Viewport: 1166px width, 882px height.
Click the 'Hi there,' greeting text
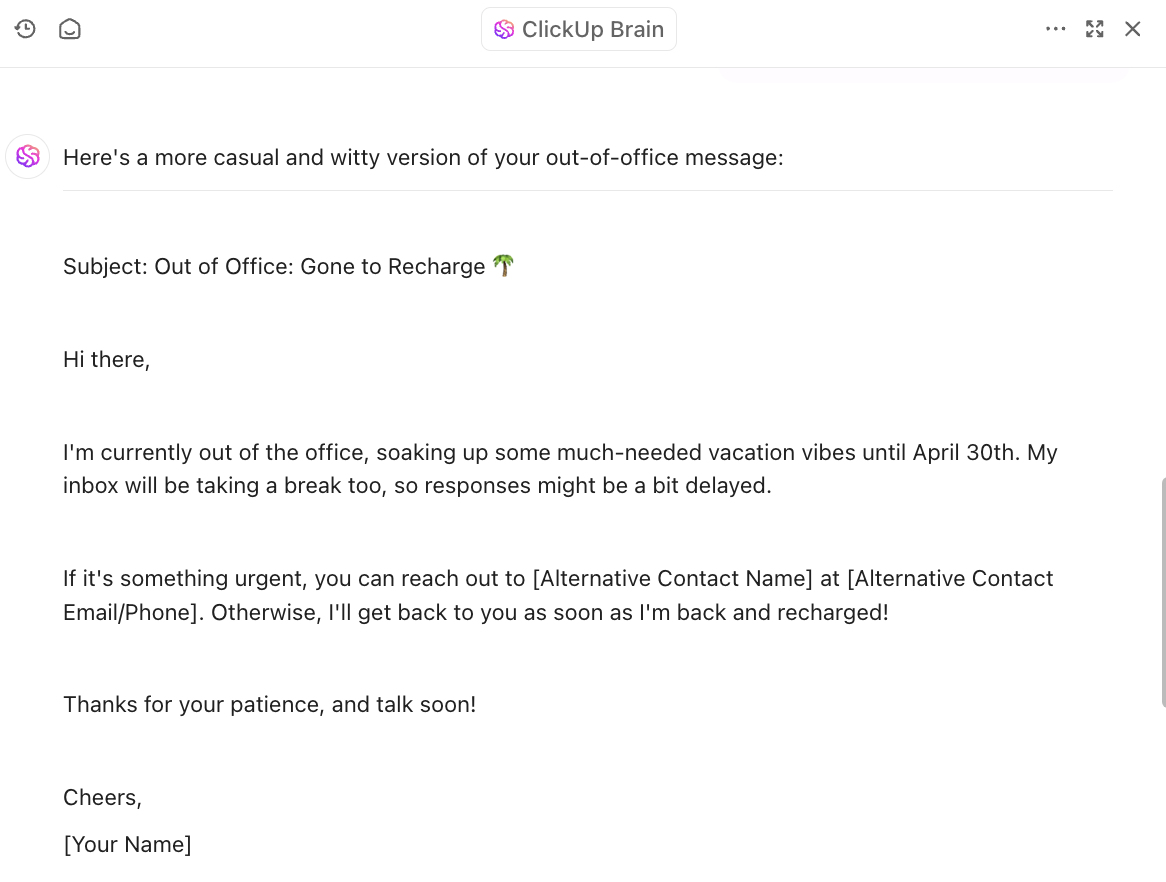107,359
